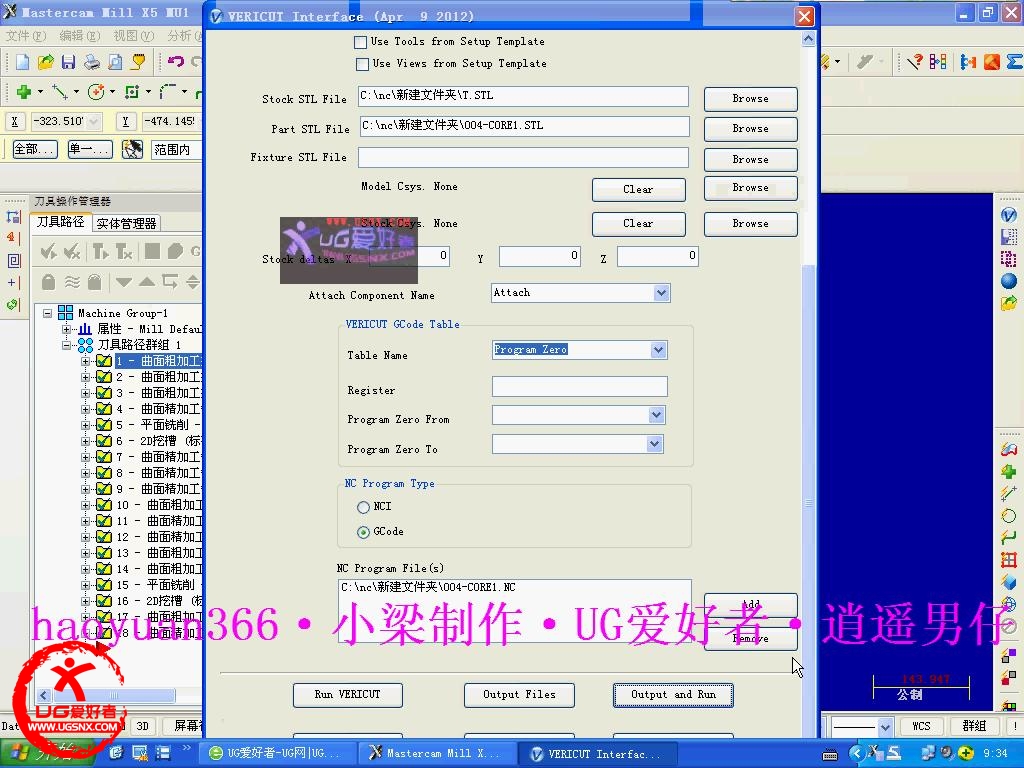
Task: Click the select-all-operations checkmark icon
Action: click(47, 251)
